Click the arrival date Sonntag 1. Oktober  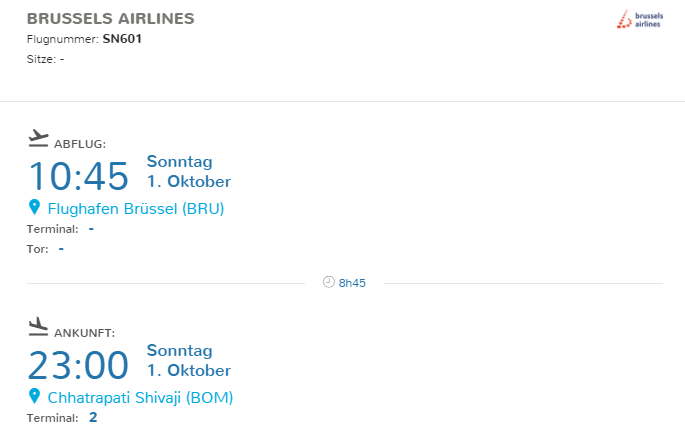[x=188, y=360]
